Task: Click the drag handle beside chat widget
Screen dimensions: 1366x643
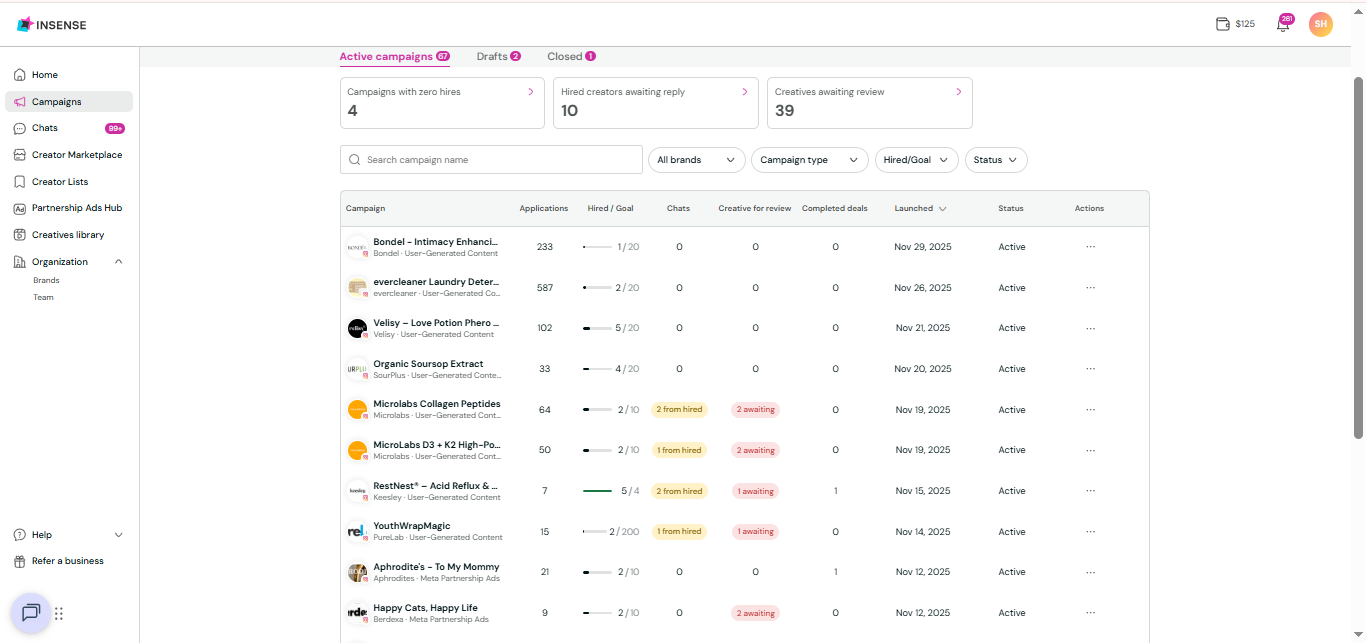Action: coord(59,614)
